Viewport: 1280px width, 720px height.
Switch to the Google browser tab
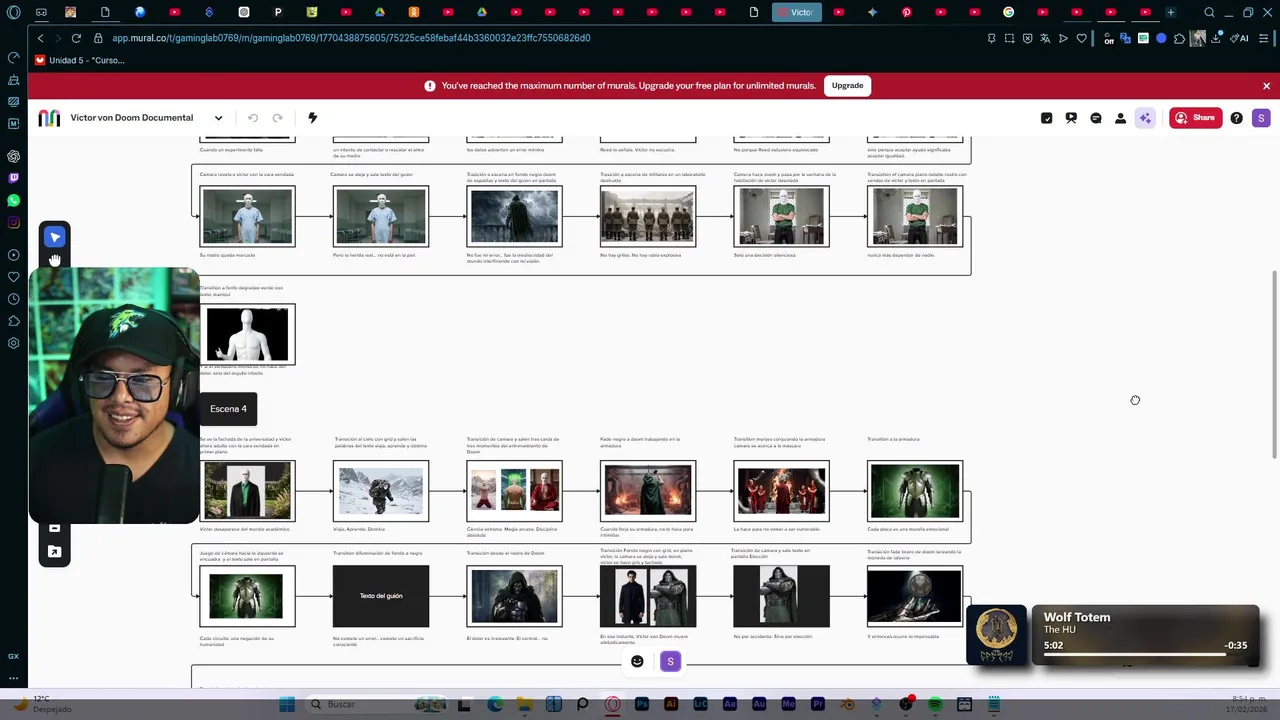point(1009,12)
